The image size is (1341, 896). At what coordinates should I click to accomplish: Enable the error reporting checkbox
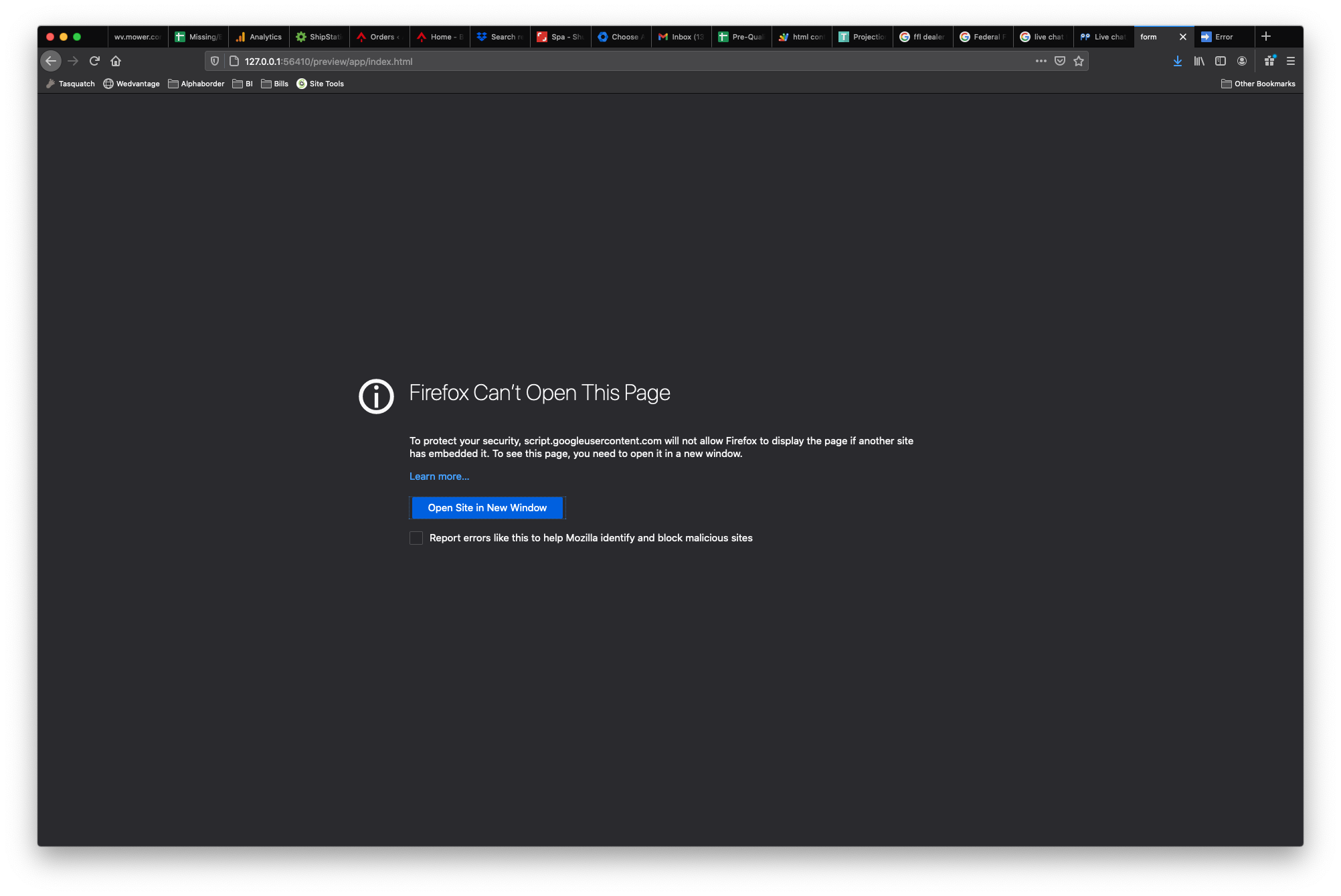click(x=416, y=537)
